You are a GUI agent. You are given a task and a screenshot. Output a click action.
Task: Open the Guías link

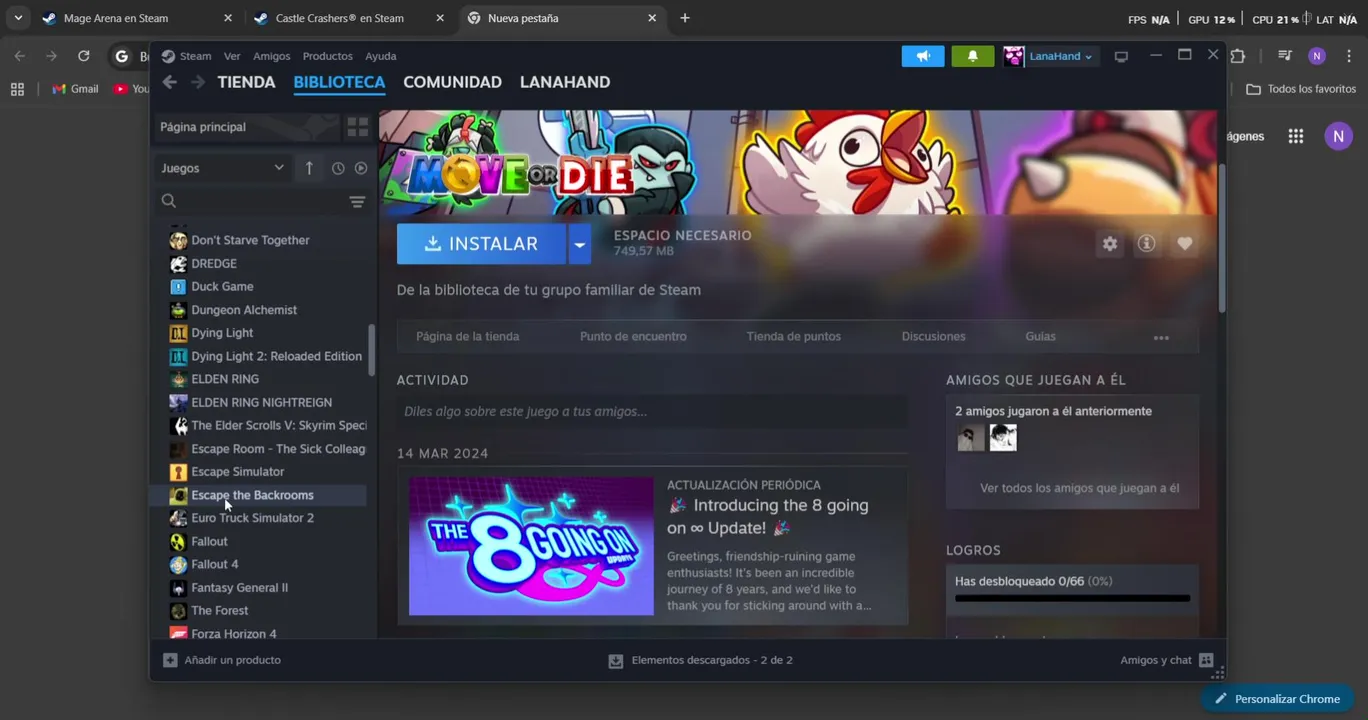[1040, 337]
